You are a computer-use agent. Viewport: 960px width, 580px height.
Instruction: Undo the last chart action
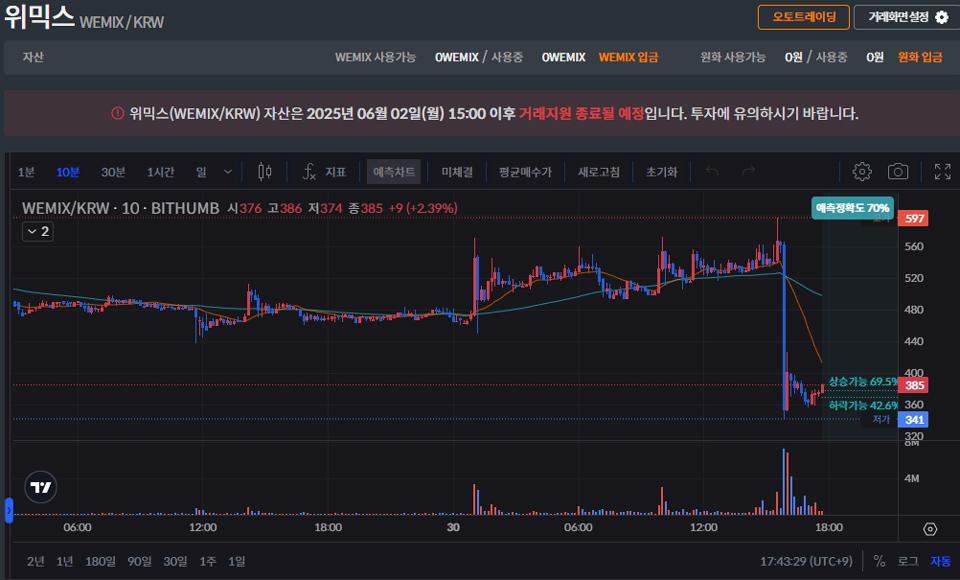(712, 171)
